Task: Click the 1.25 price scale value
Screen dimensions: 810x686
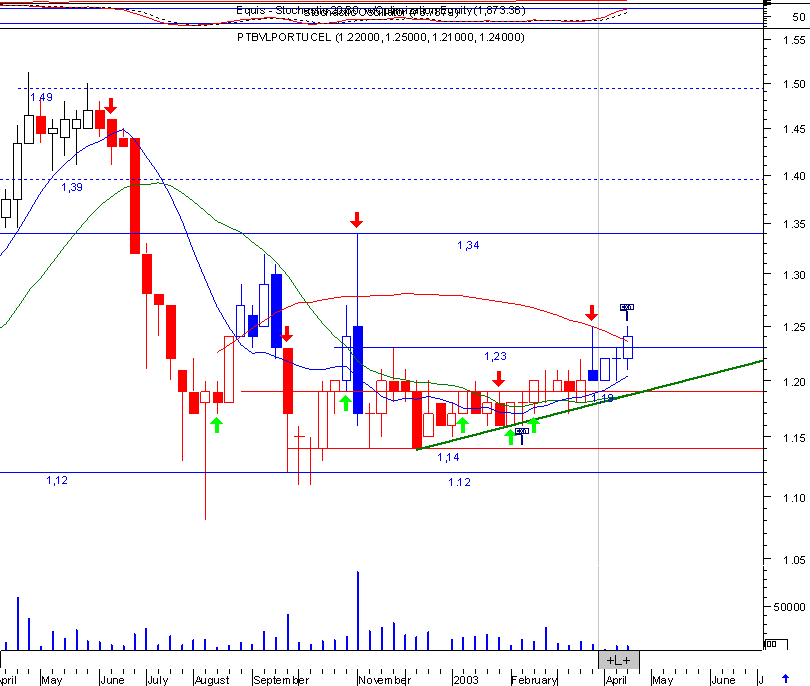Action: (x=794, y=327)
